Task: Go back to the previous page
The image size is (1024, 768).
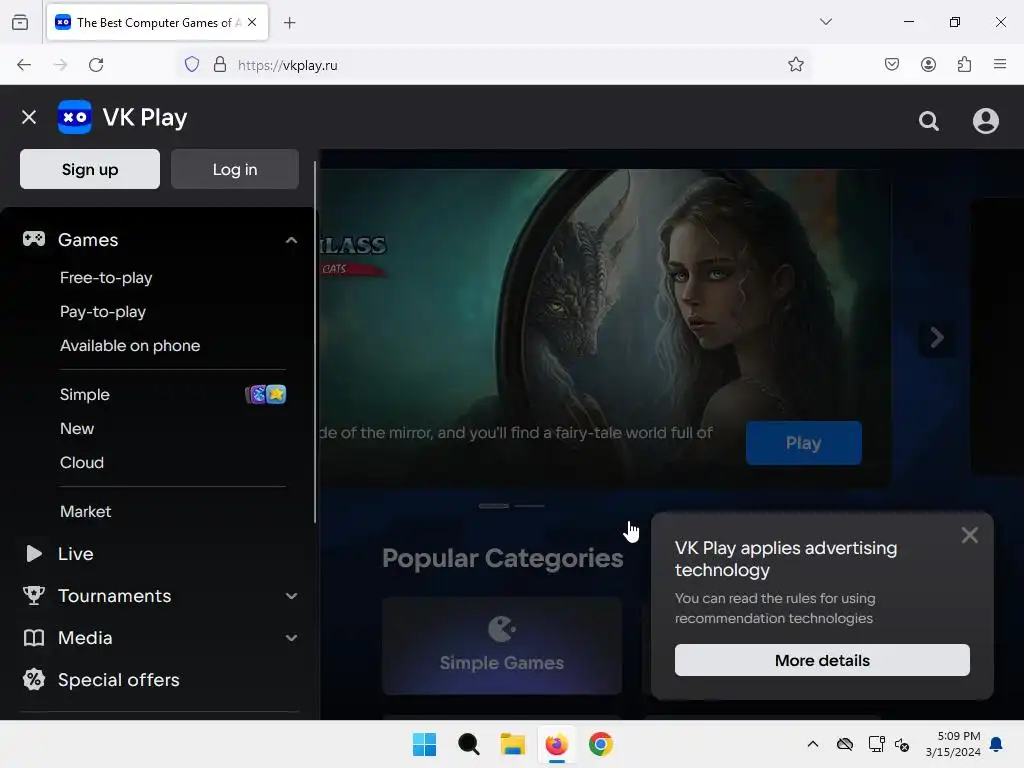Action: 24,65
